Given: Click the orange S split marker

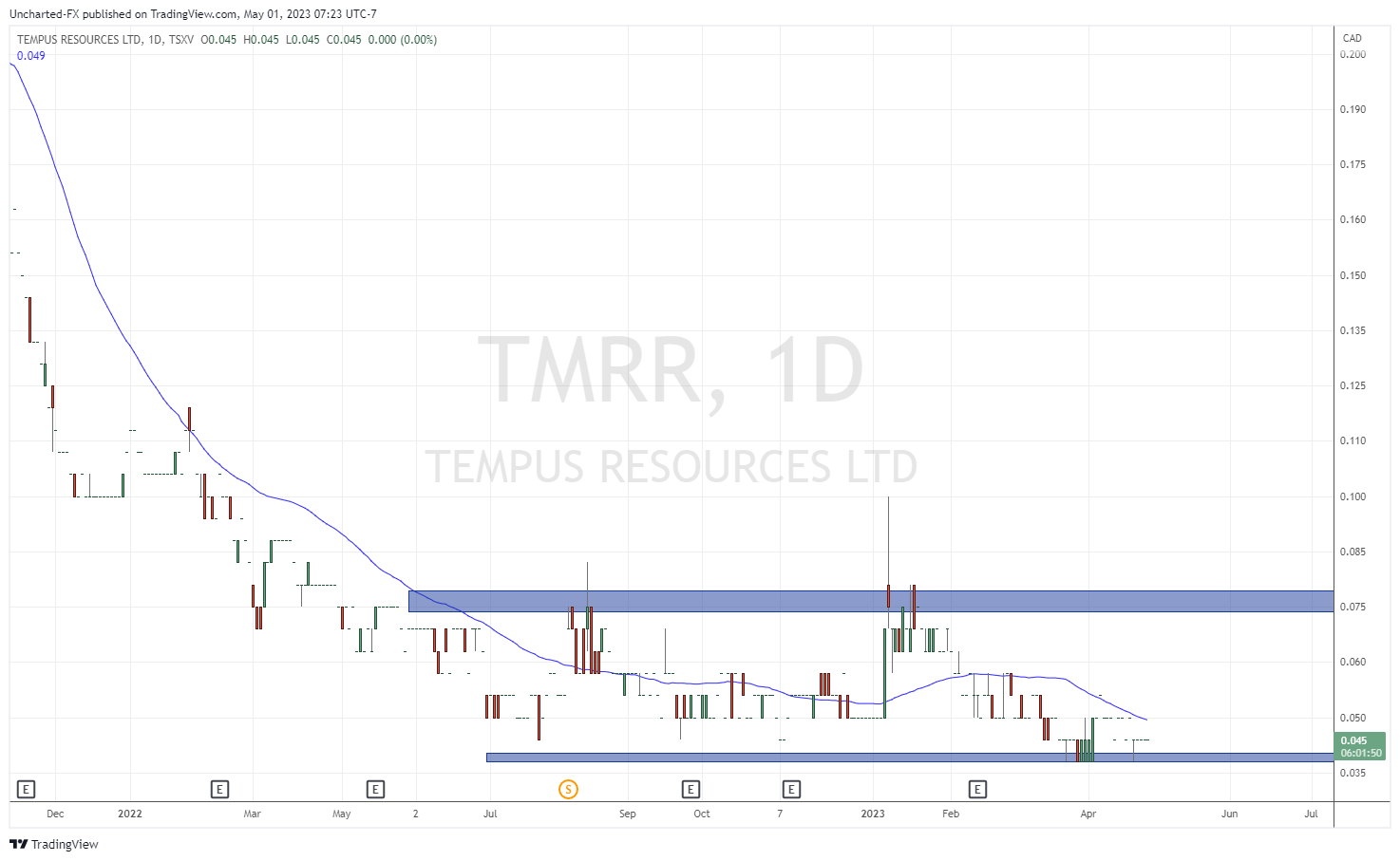Looking at the screenshot, I should pos(568,789).
